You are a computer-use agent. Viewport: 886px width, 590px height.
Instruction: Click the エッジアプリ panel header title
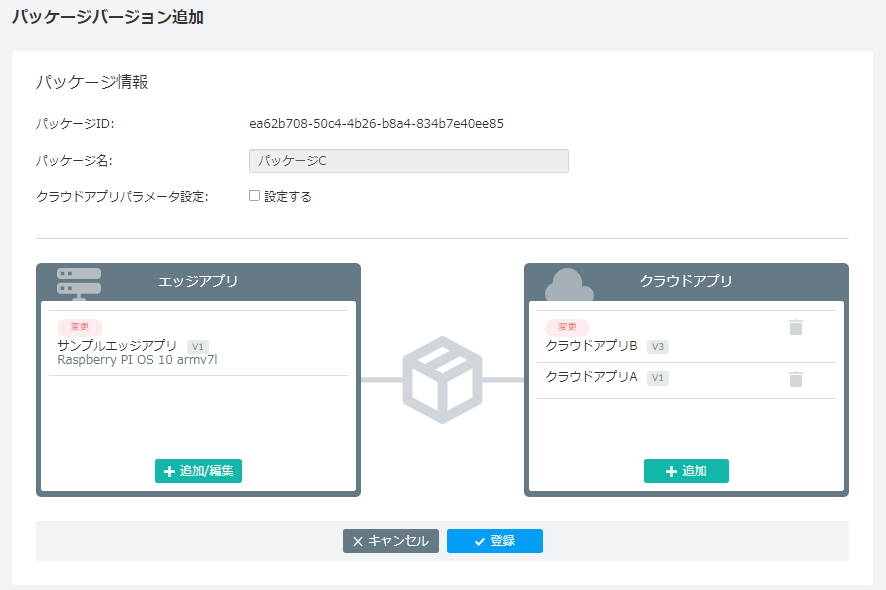tap(198, 281)
